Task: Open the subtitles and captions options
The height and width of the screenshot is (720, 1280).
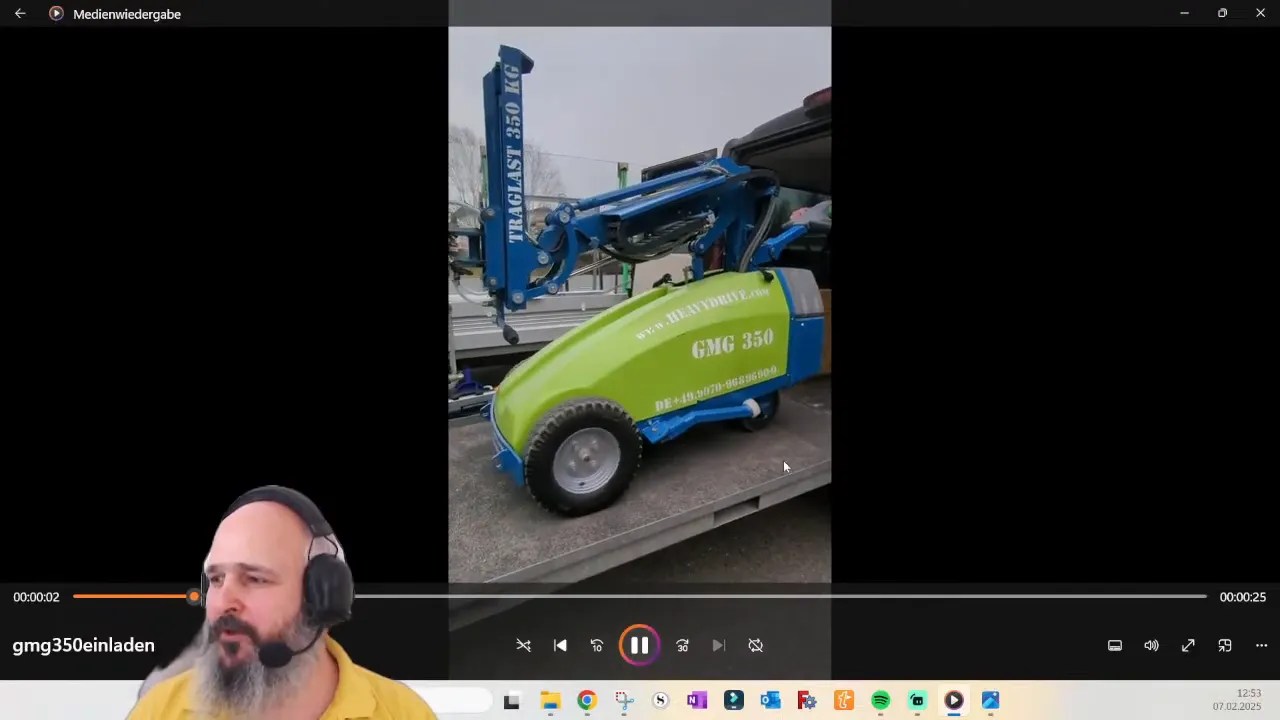Action: coord(1115,646)
